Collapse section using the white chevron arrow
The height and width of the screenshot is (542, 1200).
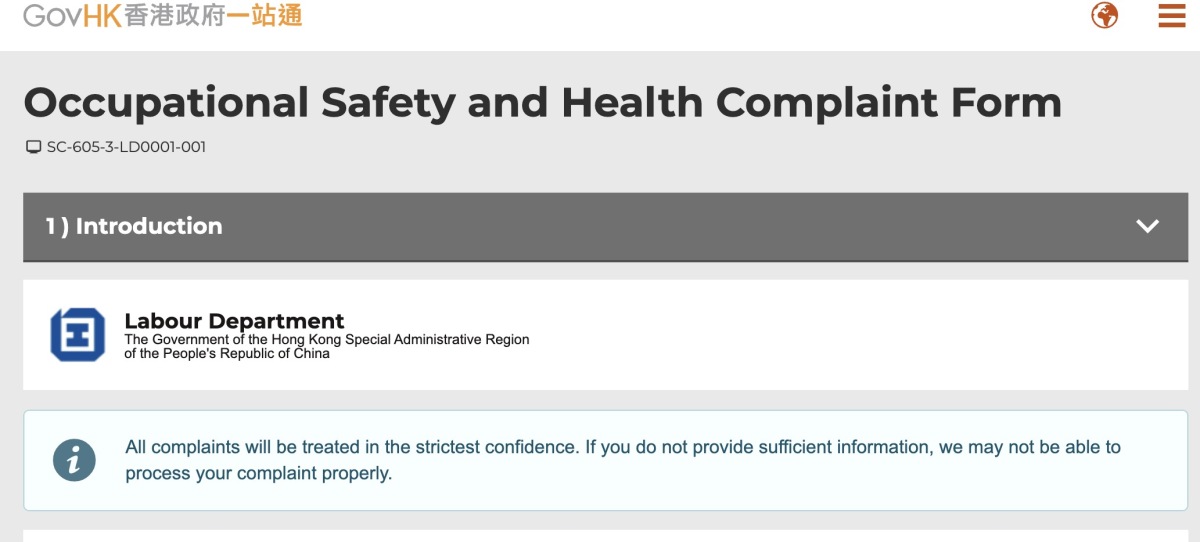[x=1147, y=226]
